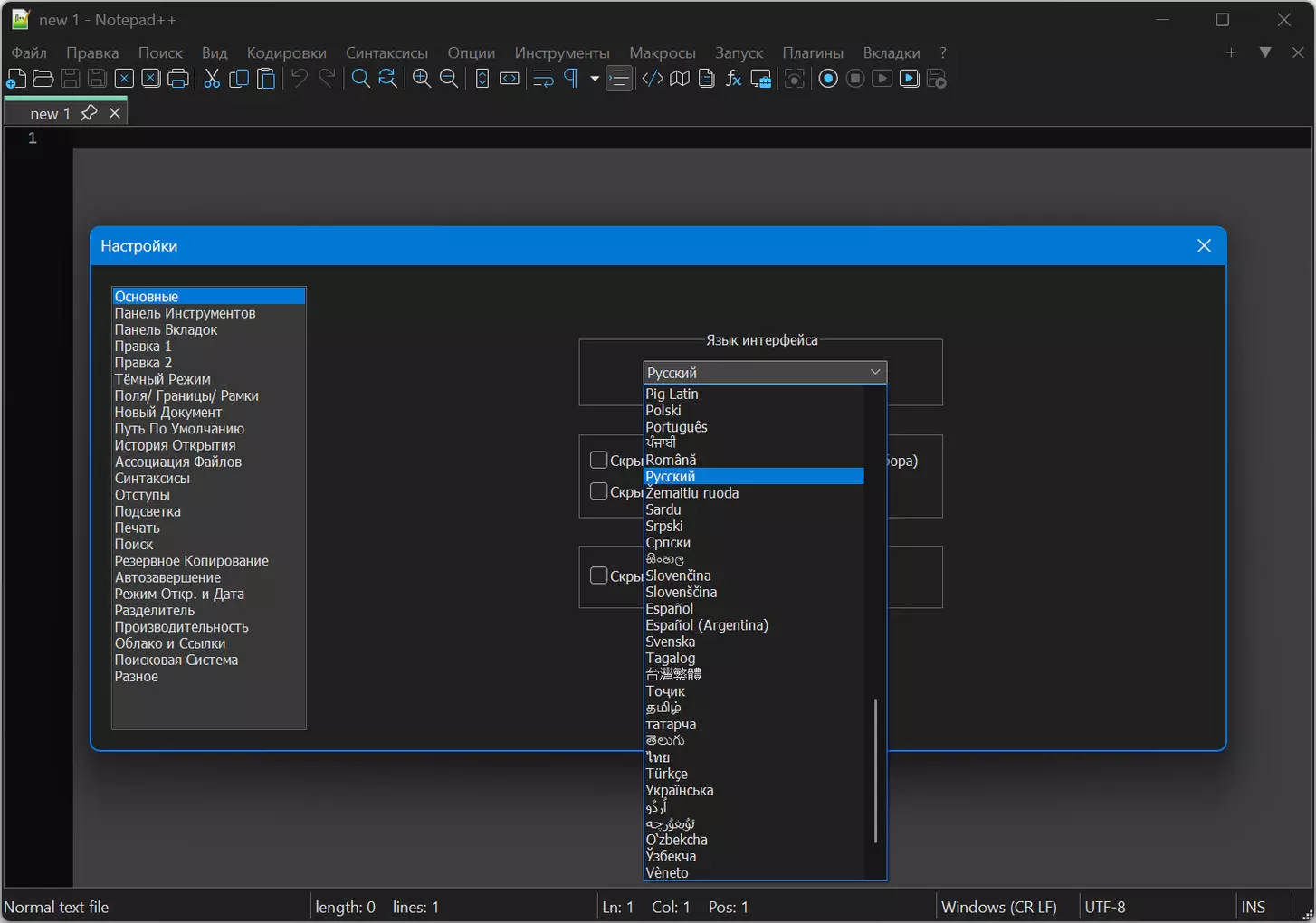
Task: Open the tab list triangle in the menu bar
Action: click(1265, 52)
